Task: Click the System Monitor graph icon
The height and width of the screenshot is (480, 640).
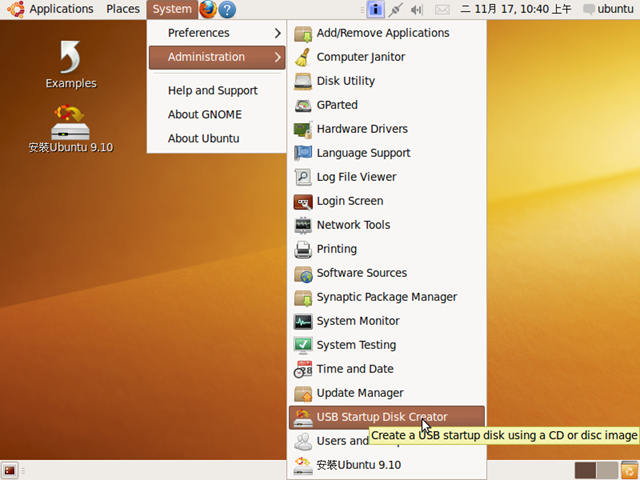Action: [303, 321]
